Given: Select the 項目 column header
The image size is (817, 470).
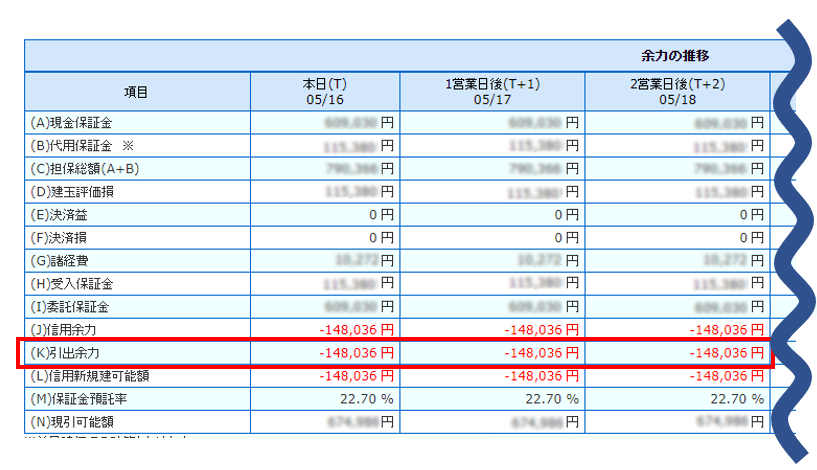Looking at the screenshot, I should click(136, 92).
